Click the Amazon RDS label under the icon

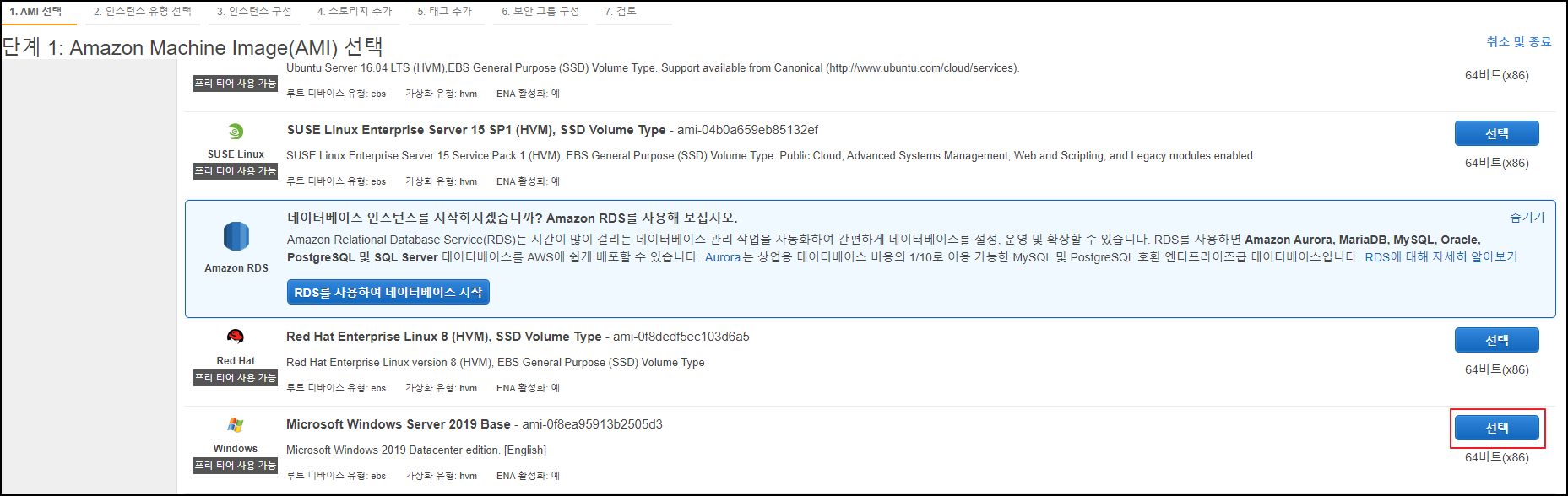click(x=236, y=268)
